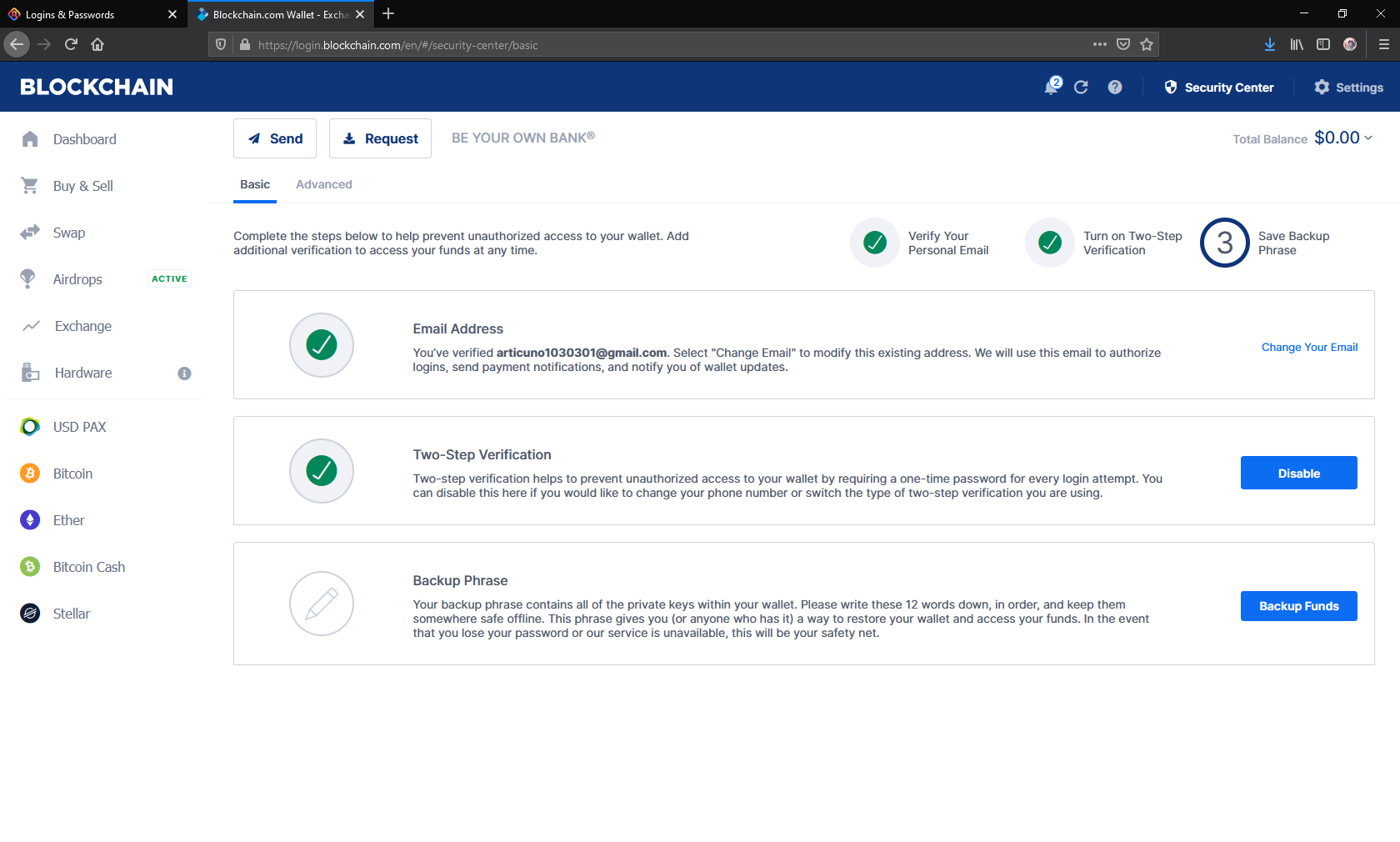
Task: Click Change Your Email link
Action: pos(1309,347)
